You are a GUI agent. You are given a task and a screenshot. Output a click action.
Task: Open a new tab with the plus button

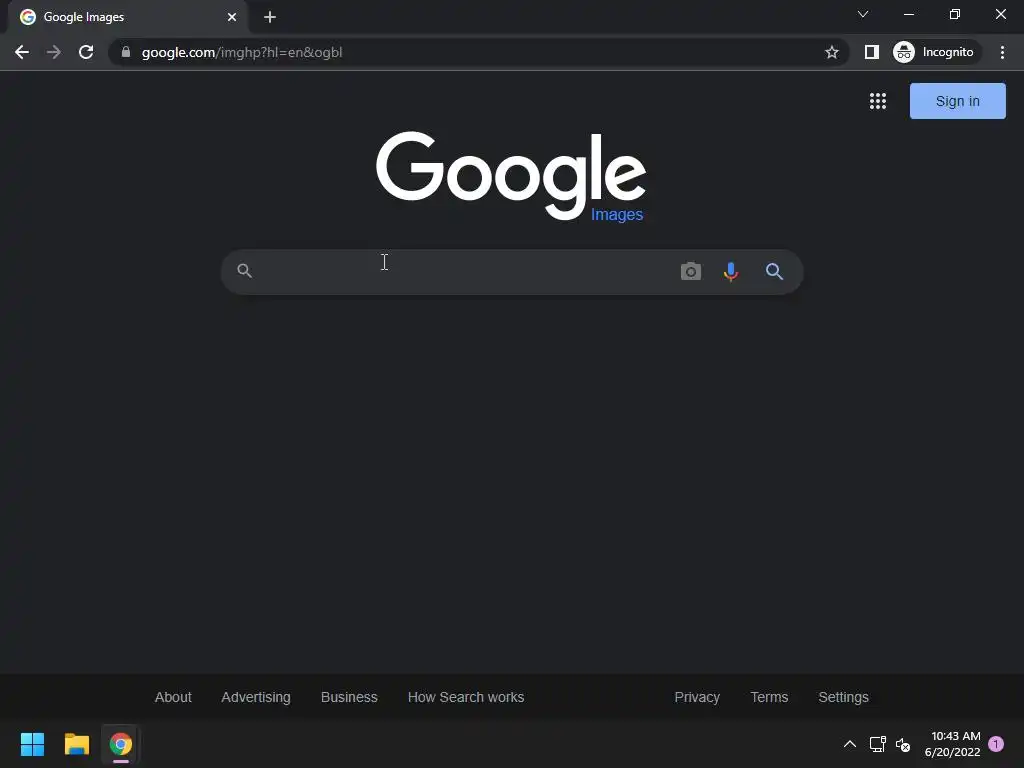[270, 17]
